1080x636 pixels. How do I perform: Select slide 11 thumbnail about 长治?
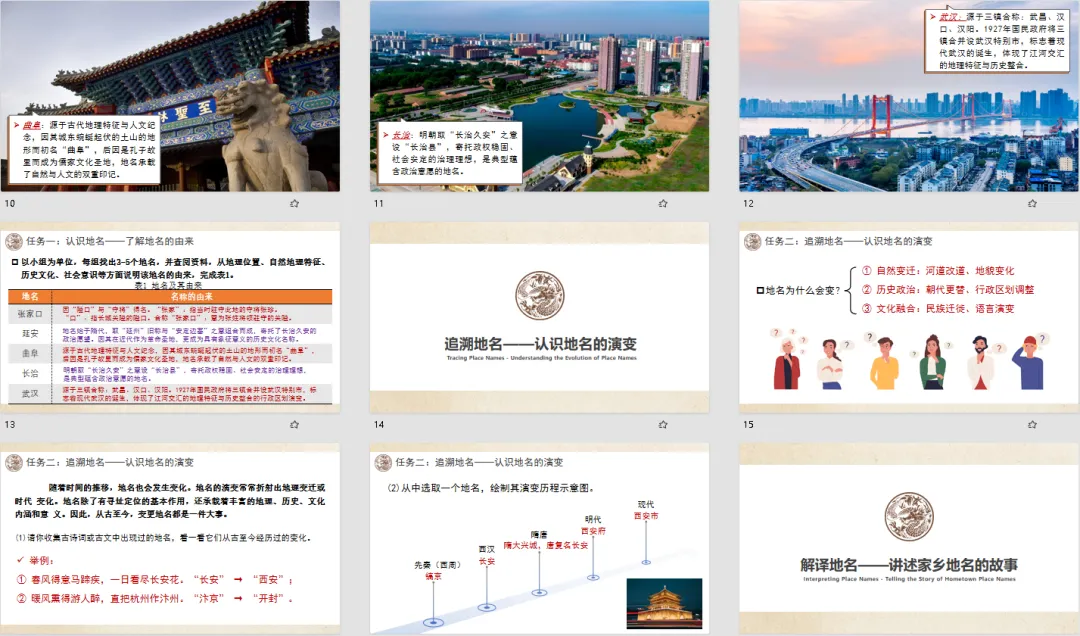539,96
